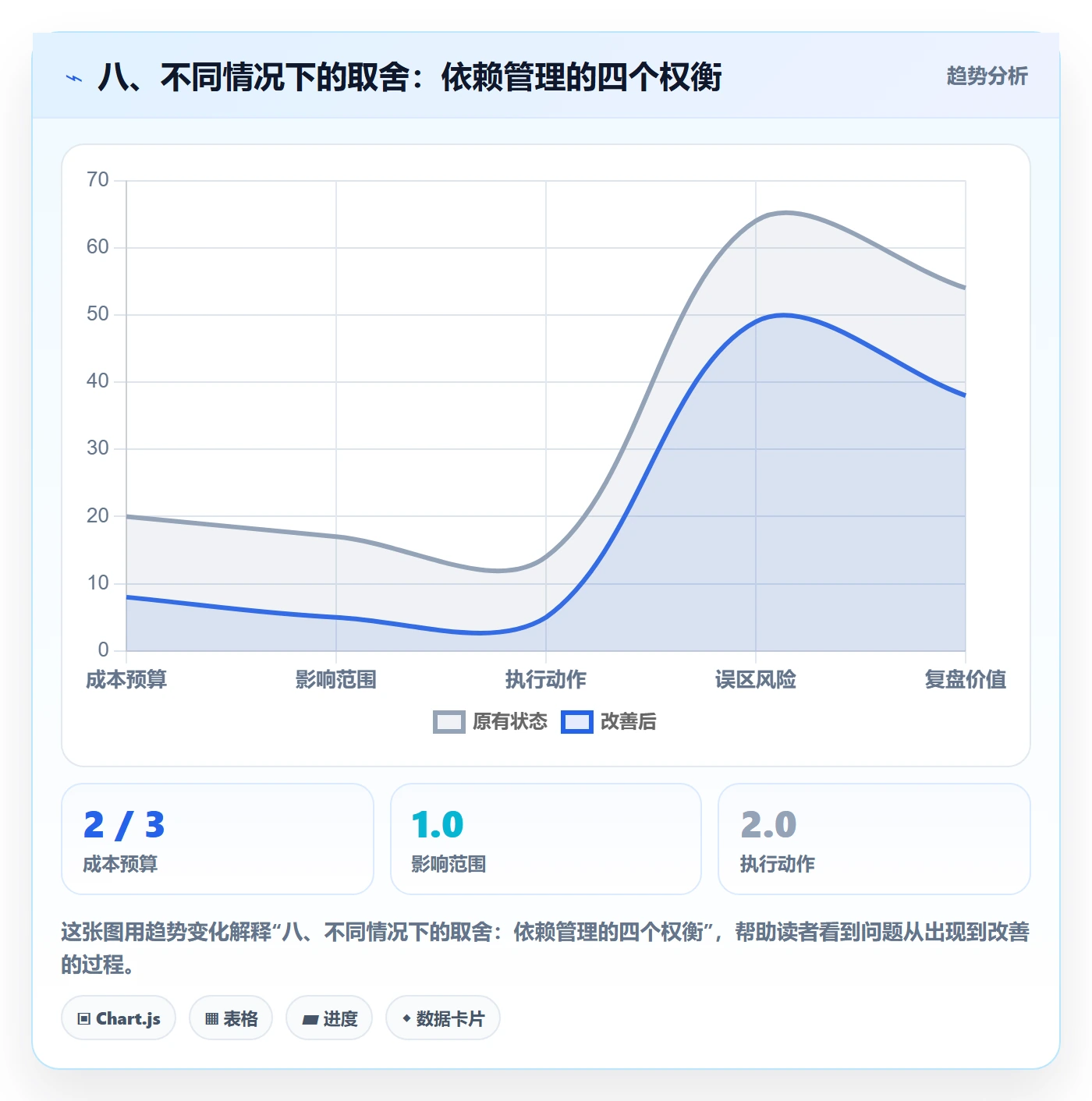Click the 趋势分析 tag in the header

coord(987,76)
